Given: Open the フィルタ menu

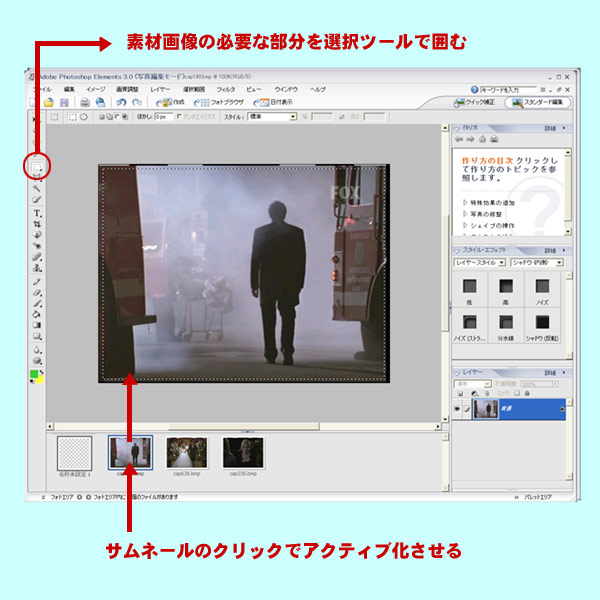Looking at the screenshot, I should pyautogui.click(x=226, y=90).
